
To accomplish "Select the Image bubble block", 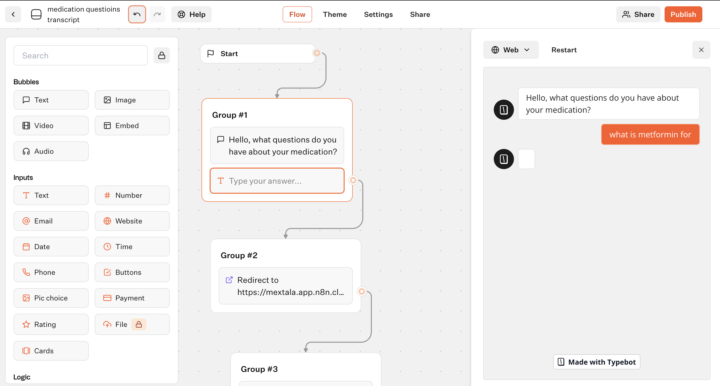I will click(x=132, y=100).
